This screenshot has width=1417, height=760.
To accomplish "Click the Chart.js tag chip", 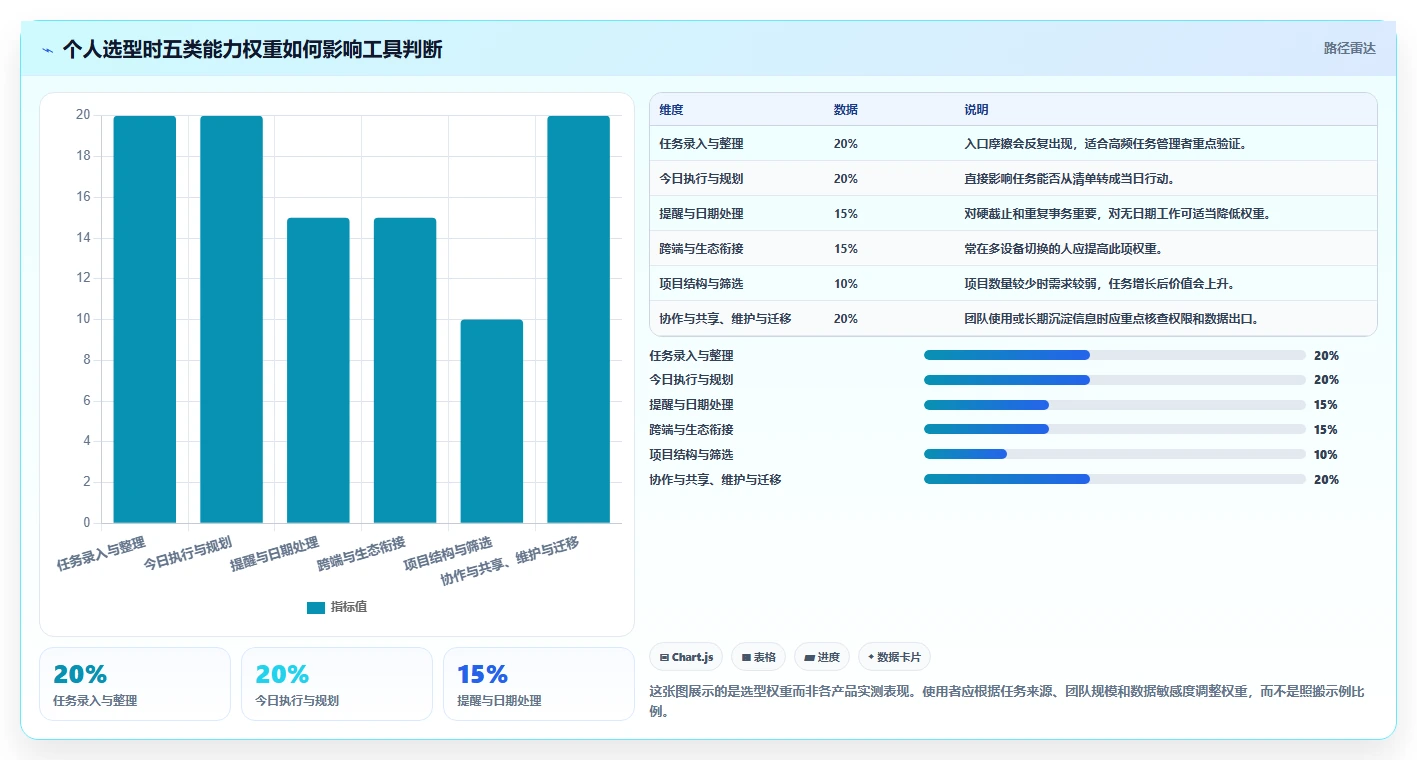I will pyautogui.click(x=687, y=657).
